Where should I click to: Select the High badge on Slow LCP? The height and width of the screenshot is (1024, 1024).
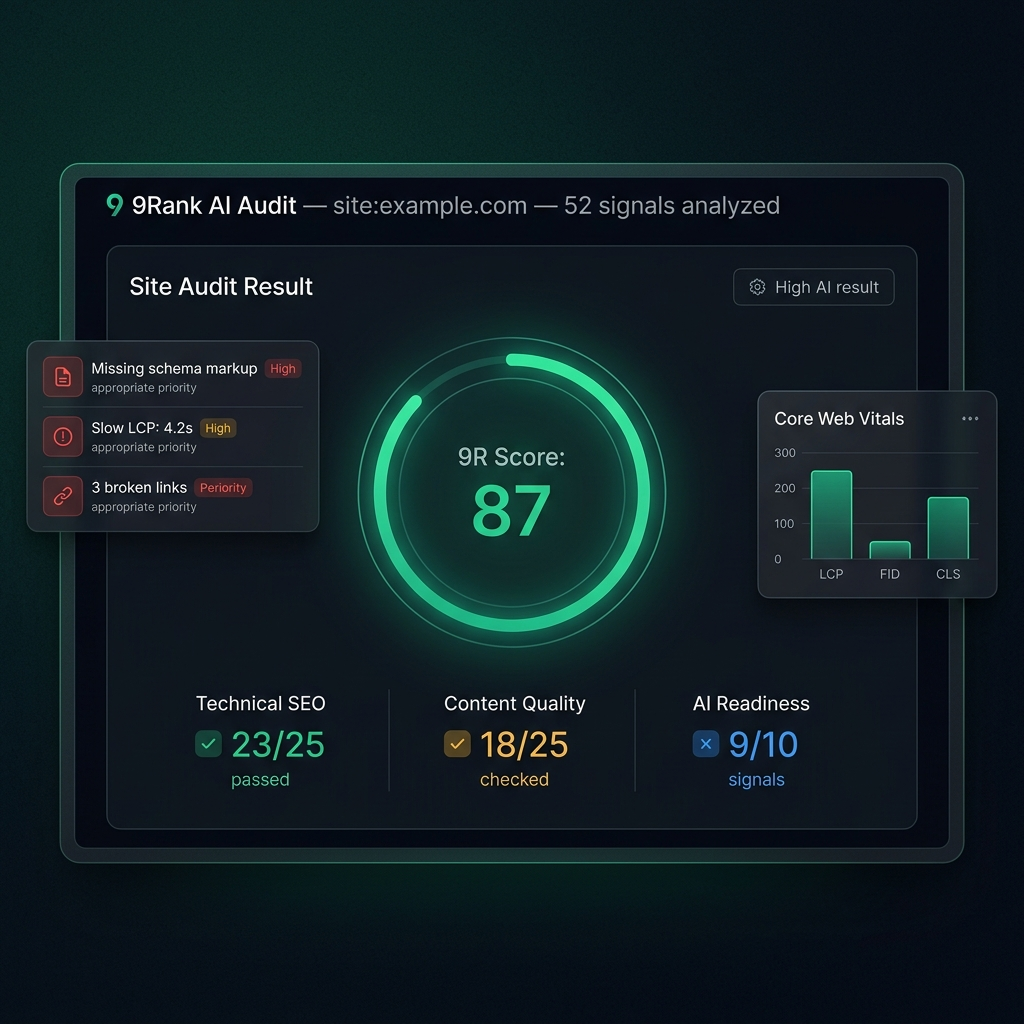(218, 428)
